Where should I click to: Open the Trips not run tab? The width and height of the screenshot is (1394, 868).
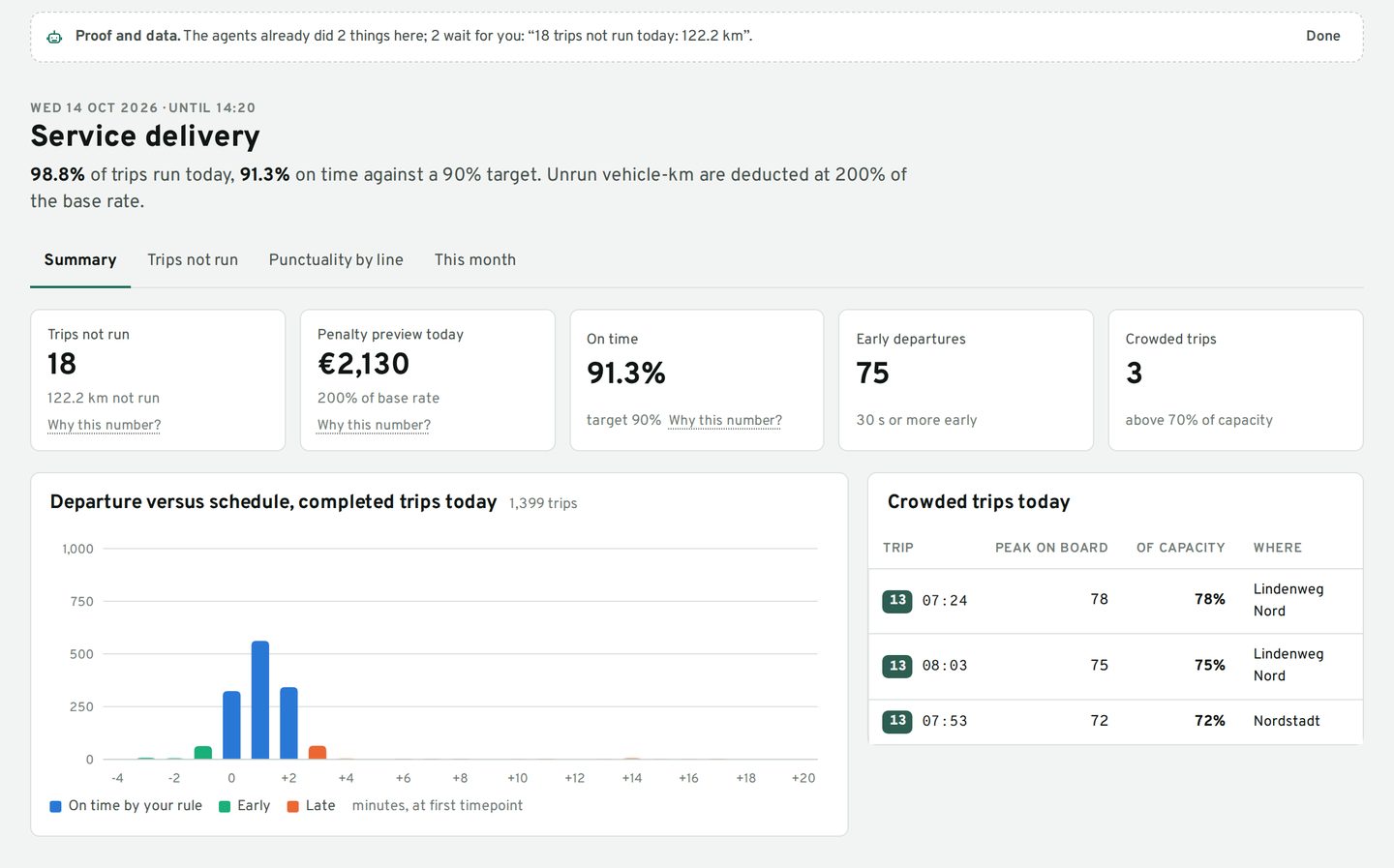point(193,260)
